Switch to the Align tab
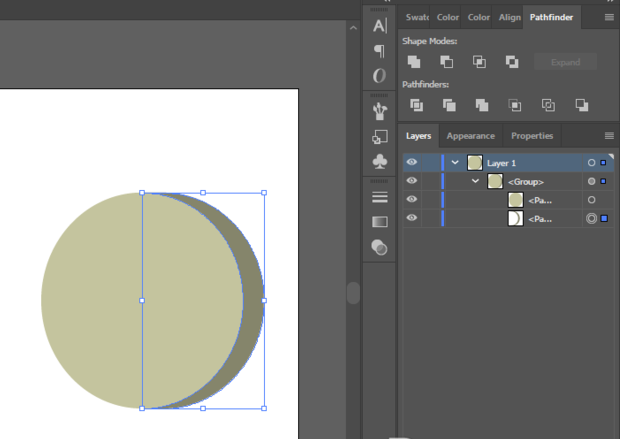This screenshot has width=620, height=439. (x=509, y=17)
